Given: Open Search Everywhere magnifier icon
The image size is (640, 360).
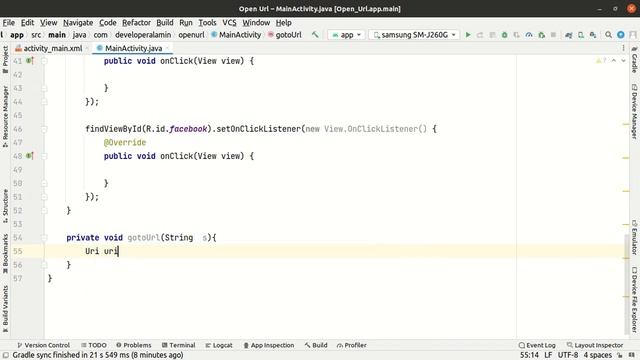Looking at the screenshot, I should coord(609,35).
